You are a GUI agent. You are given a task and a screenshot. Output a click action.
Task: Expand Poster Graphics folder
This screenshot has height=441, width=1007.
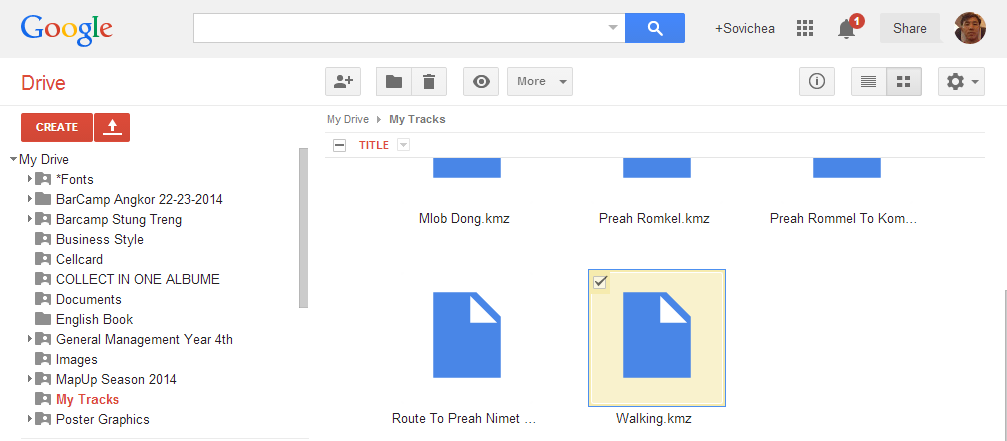30,419
